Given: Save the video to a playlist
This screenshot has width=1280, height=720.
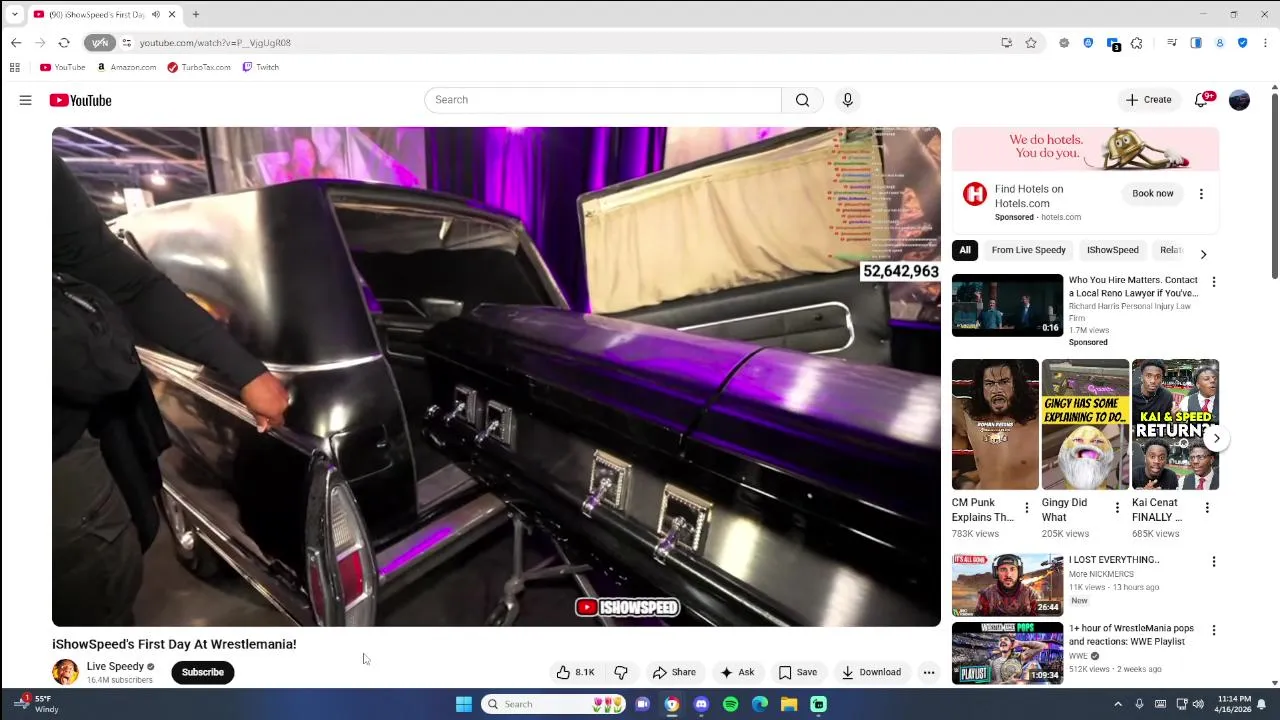Looking at the screenshot, I should 797,672.
